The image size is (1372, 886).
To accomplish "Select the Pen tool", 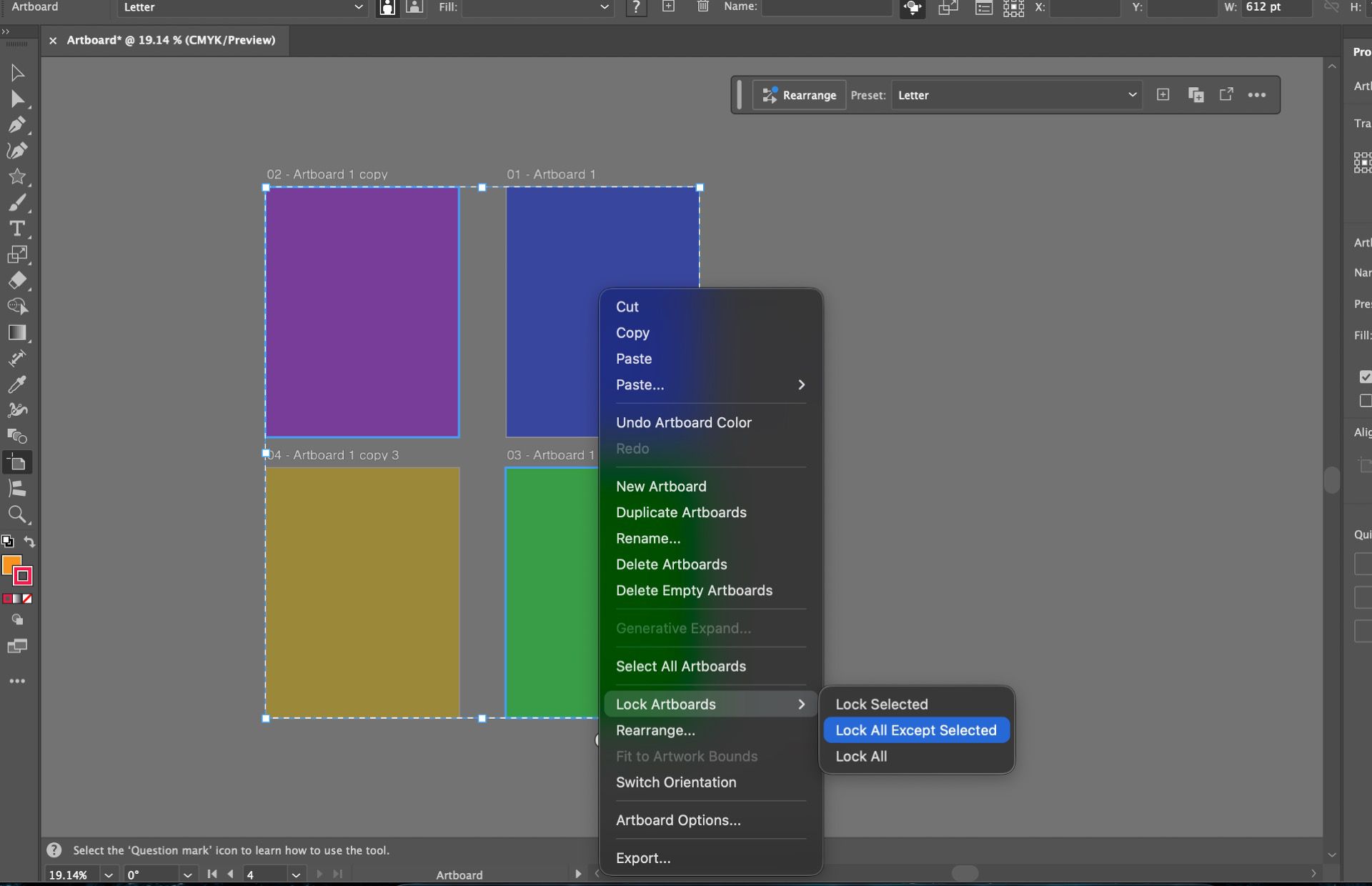I will coord(16,124).
